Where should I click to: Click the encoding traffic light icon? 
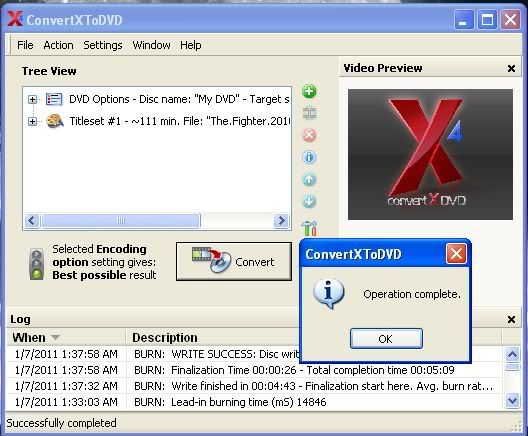click(x=37, y=264)
